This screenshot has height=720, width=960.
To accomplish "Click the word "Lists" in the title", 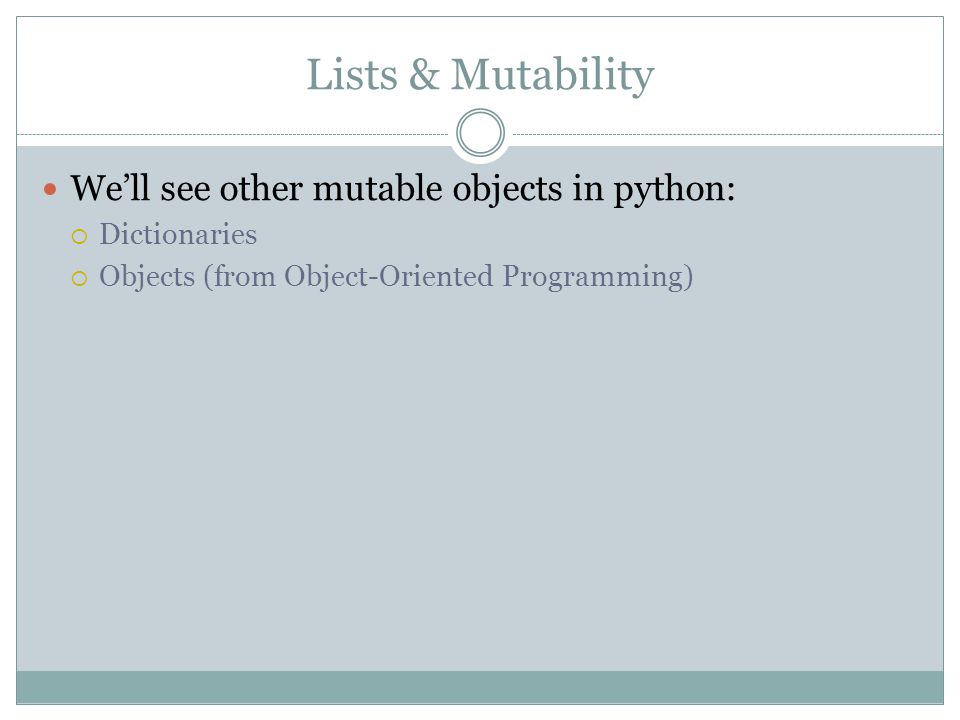I will coord(352,75).
